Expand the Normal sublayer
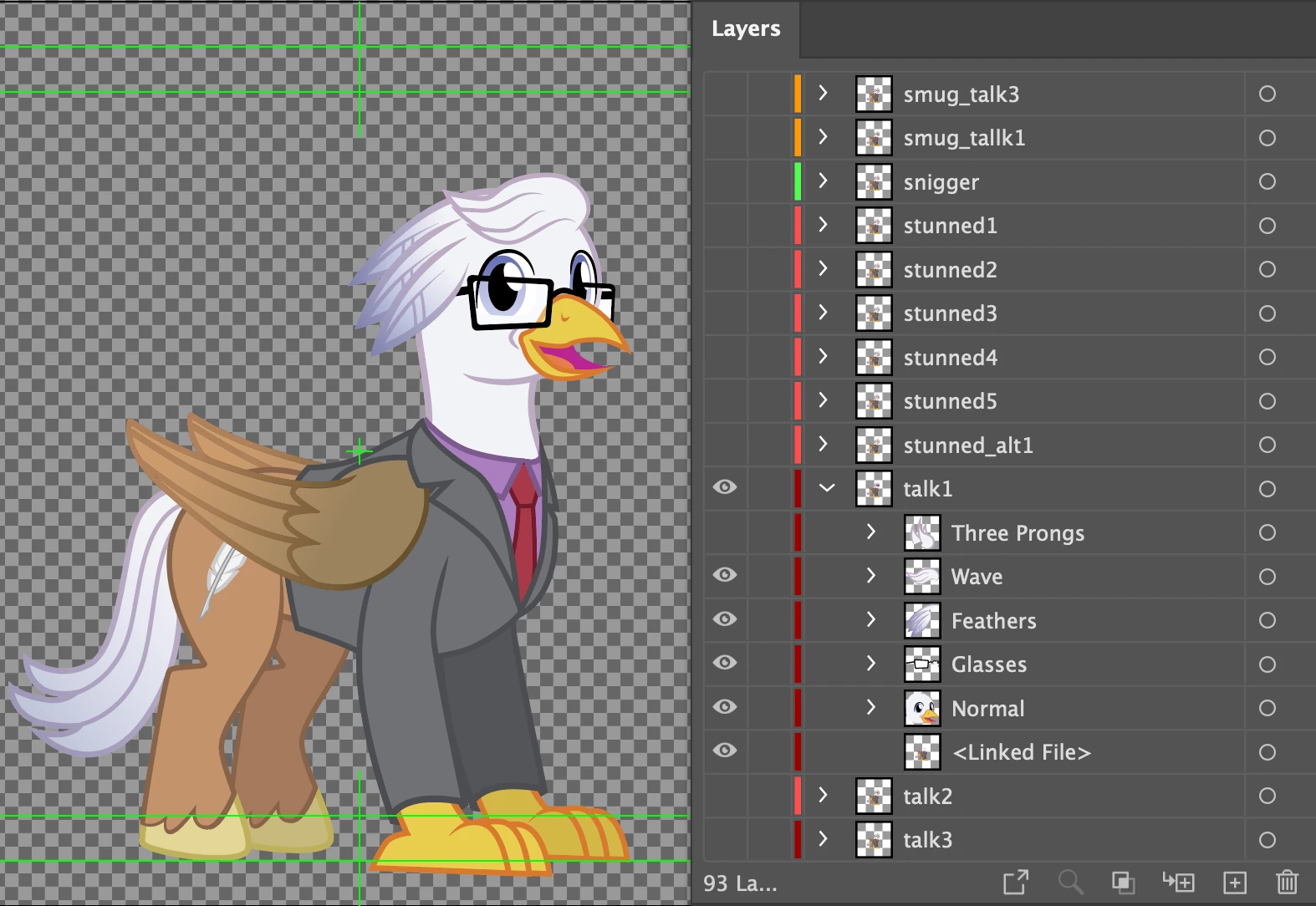Viewport: 1316px width, 906px height. point(870,707)
